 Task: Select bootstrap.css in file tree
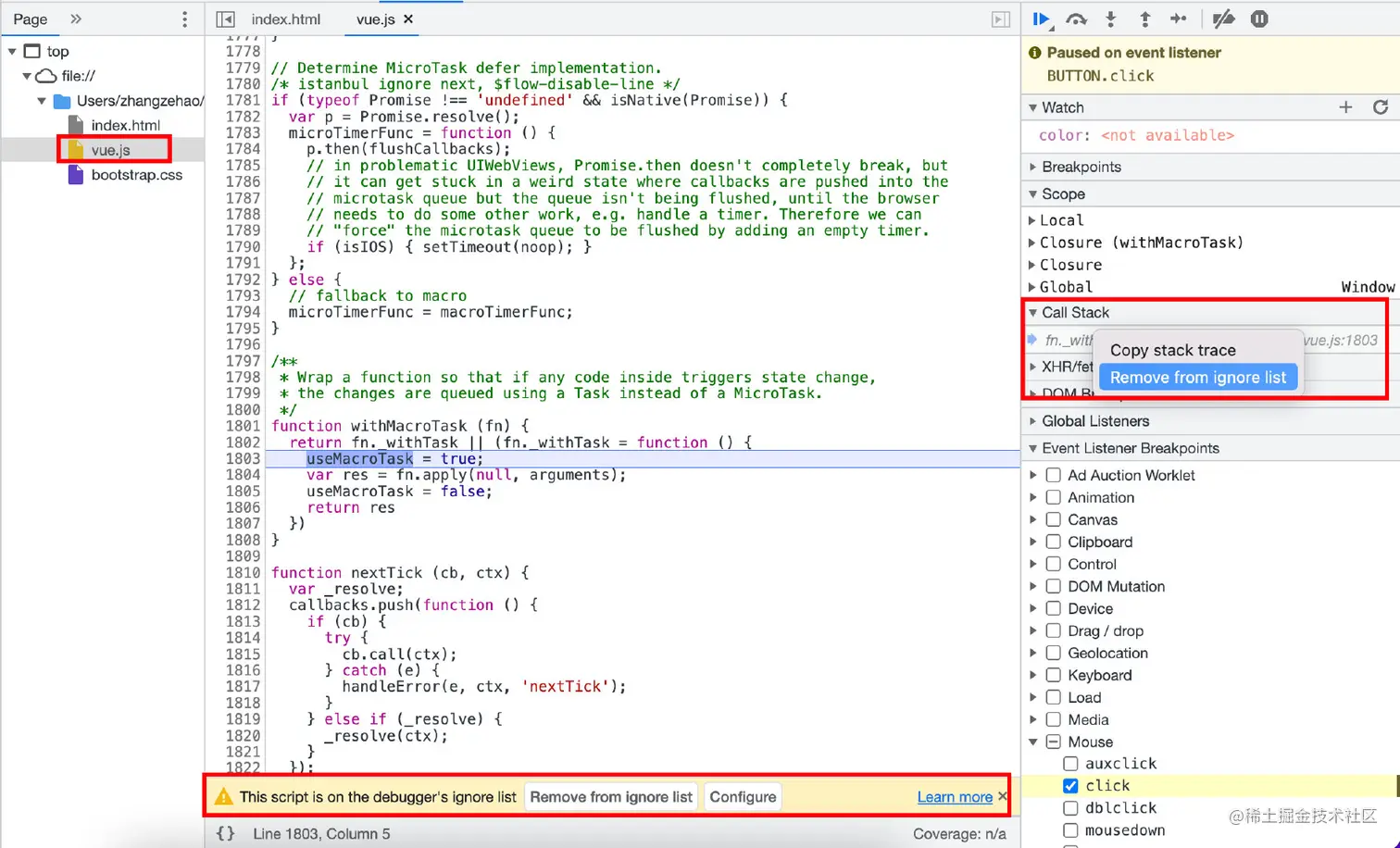coord(137,174)
